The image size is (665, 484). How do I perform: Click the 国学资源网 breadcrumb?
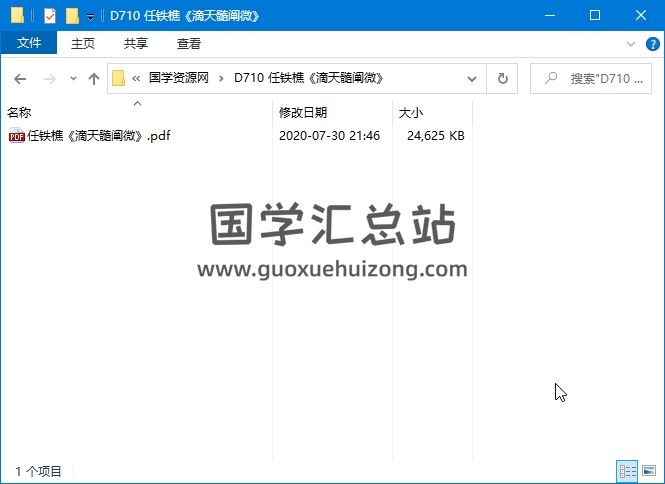point(179,78)
